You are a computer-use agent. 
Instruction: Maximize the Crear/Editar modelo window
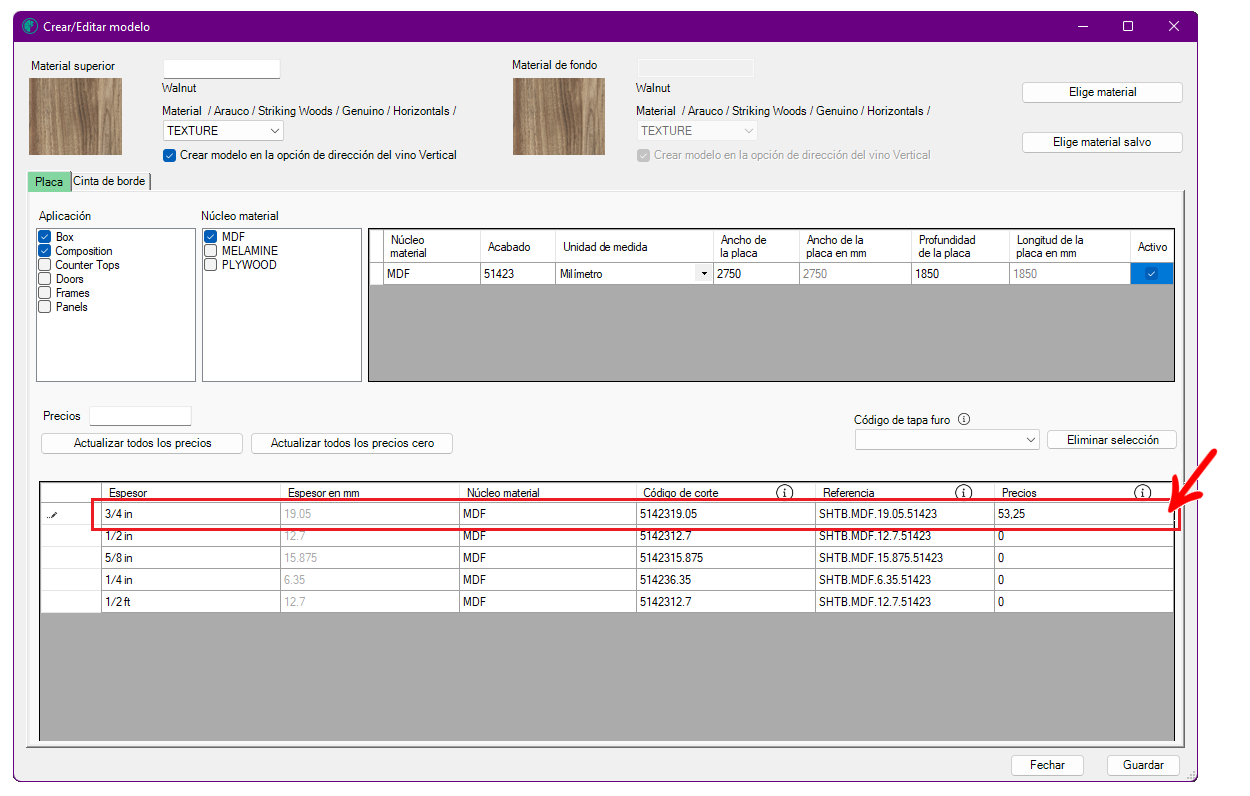tap(1128, 27)
